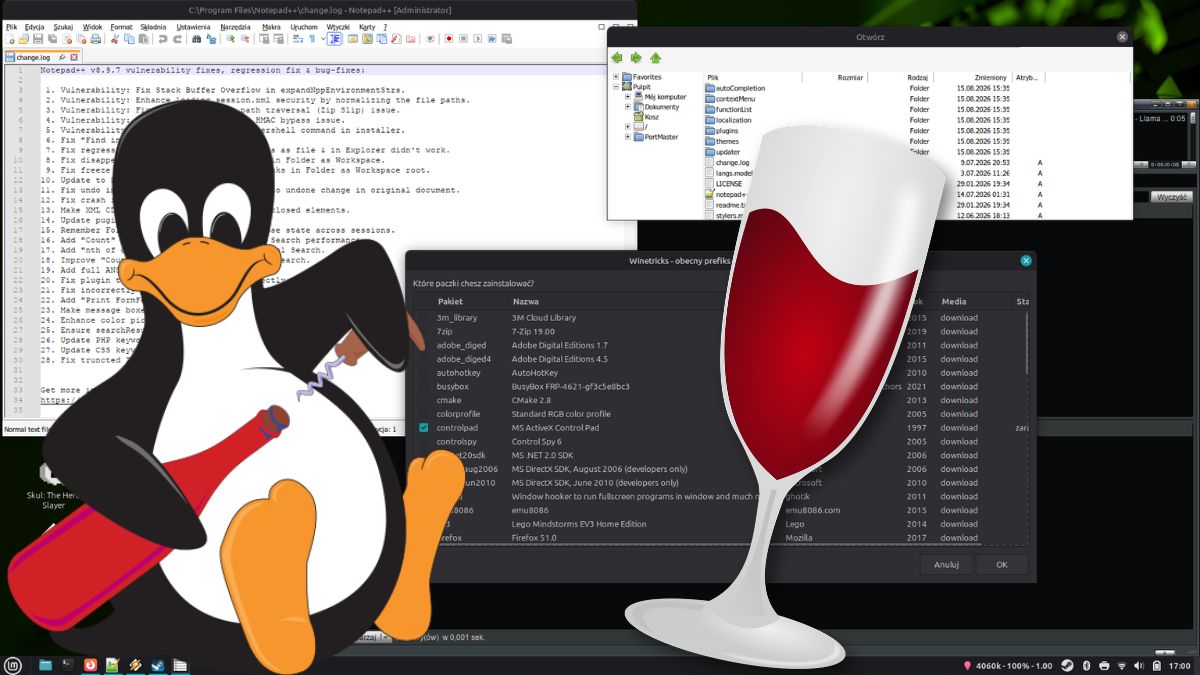Expand the Dokumenty tree node
This screenshot has height=675, width=1200.
coord(627,107)
